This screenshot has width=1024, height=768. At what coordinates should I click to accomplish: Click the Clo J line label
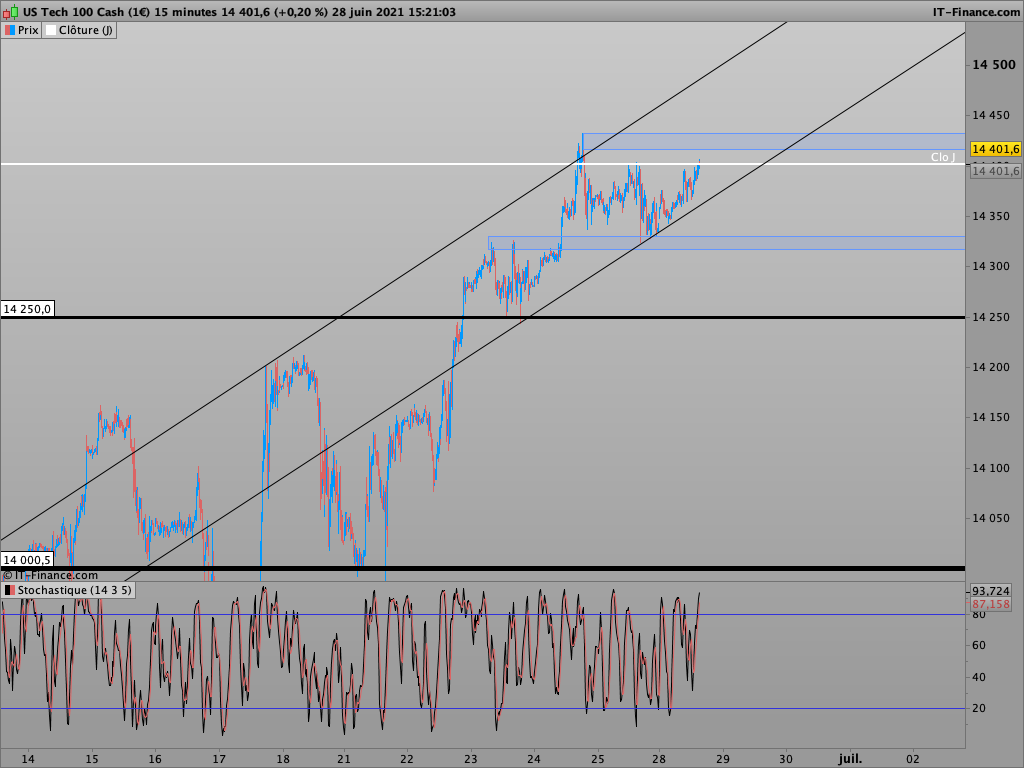click(x=943, y=157)
